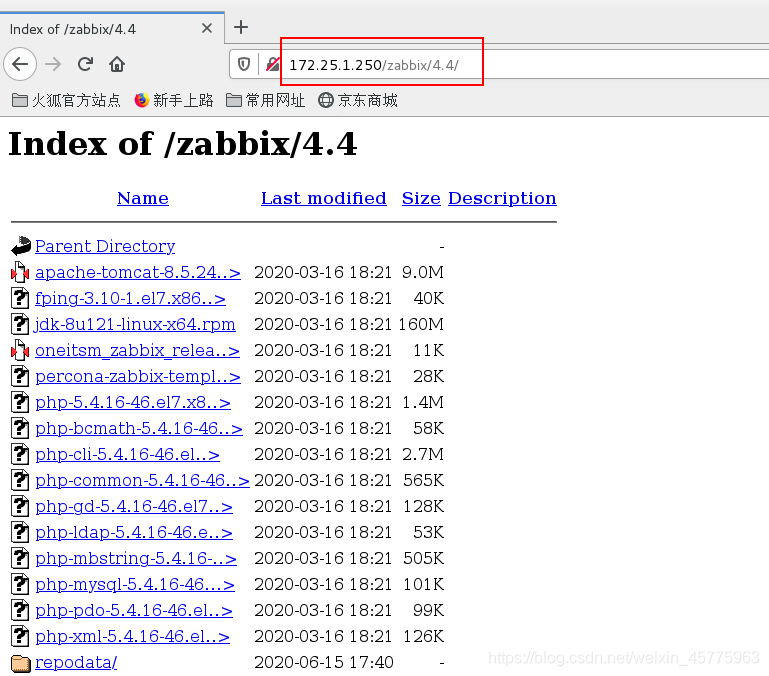This screenshot has height=676, width=769.
Task: Click the file icon beside php-pdo
Action: click(20, 610)
